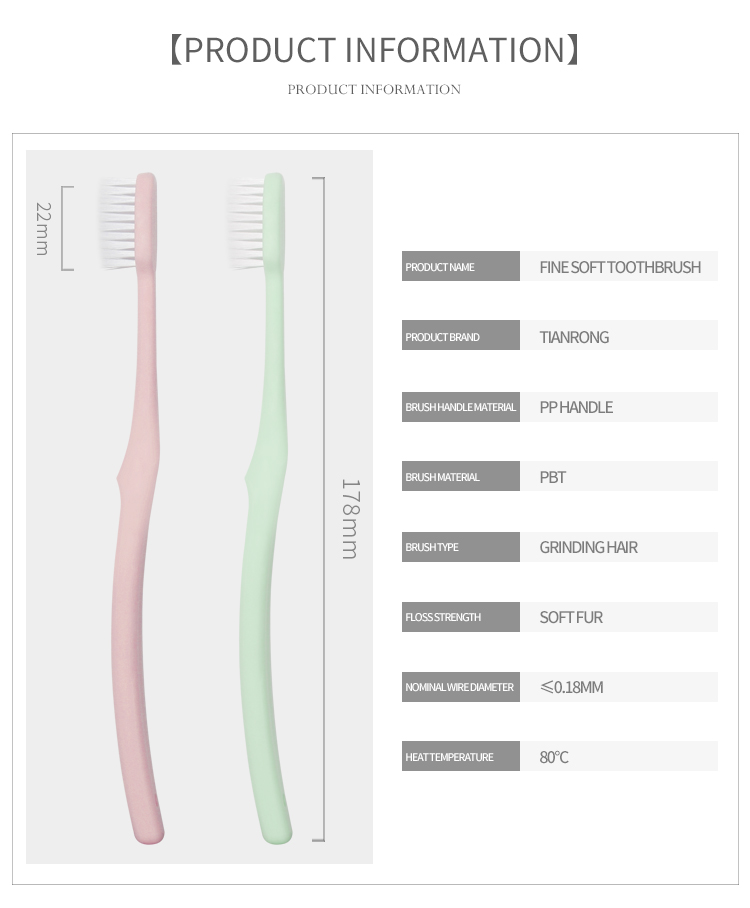Click the BRUSH TYPE label
Viewport: 750px width, 908px height.
tap(431, 547)
